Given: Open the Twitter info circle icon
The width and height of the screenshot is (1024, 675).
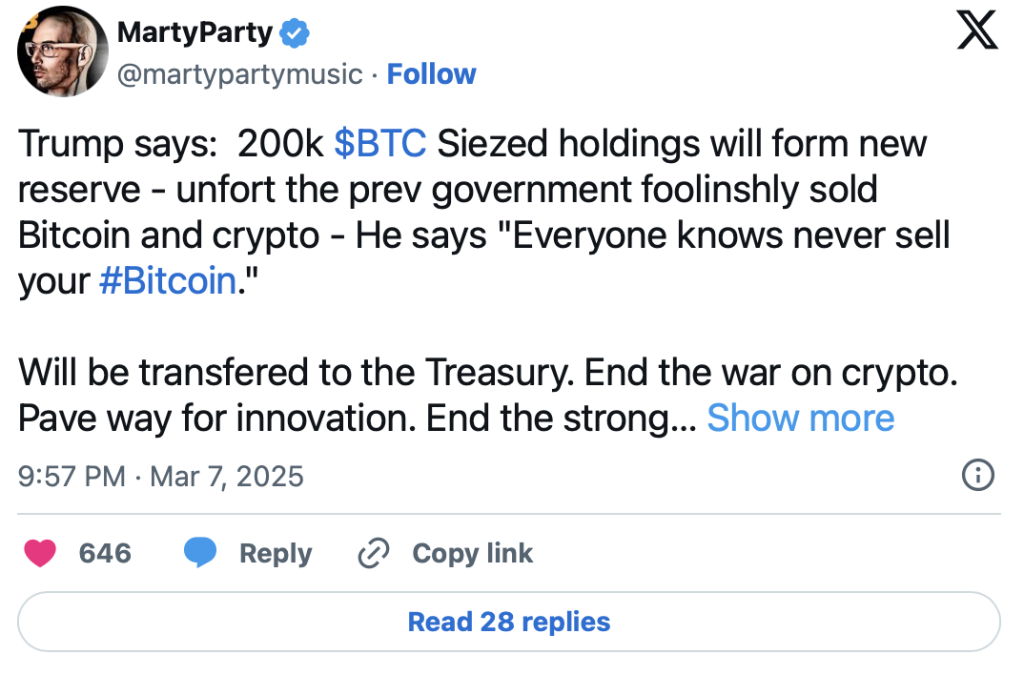Looking at the screenshot, I should coord(977,476).
